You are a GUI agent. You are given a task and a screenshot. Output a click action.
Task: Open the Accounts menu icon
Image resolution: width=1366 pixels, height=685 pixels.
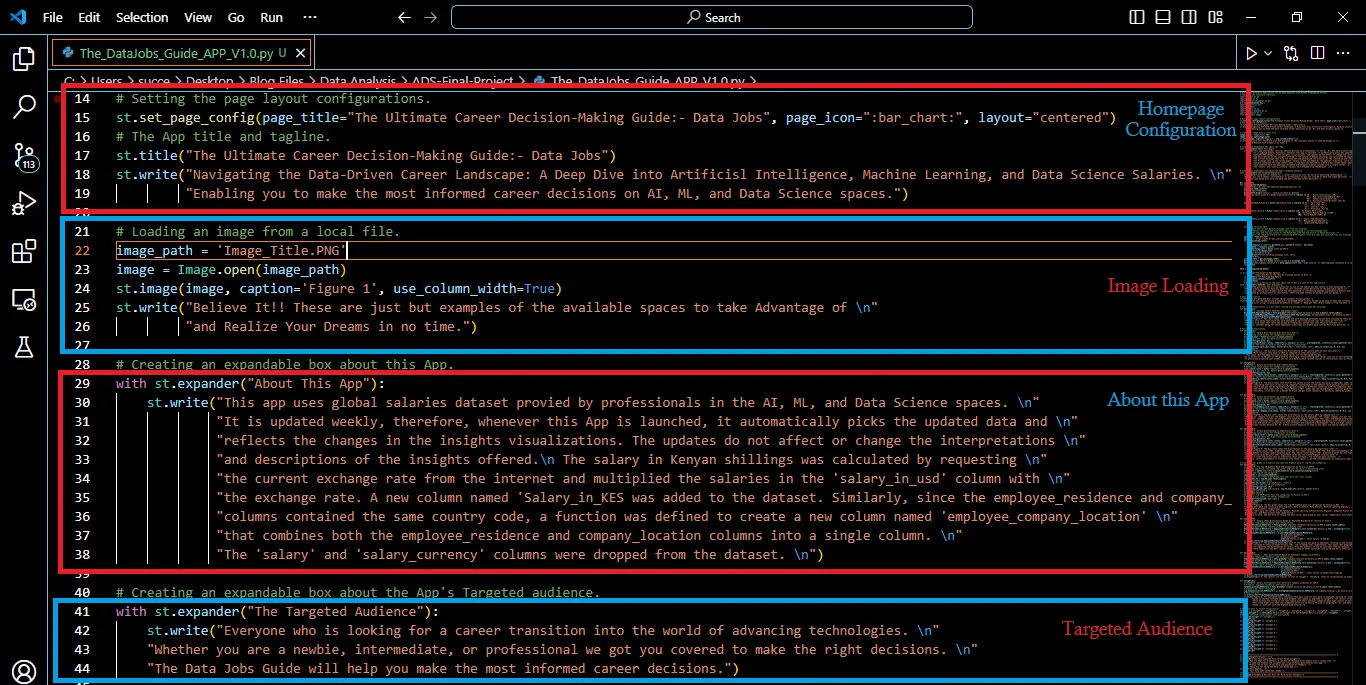click(23, 671)
